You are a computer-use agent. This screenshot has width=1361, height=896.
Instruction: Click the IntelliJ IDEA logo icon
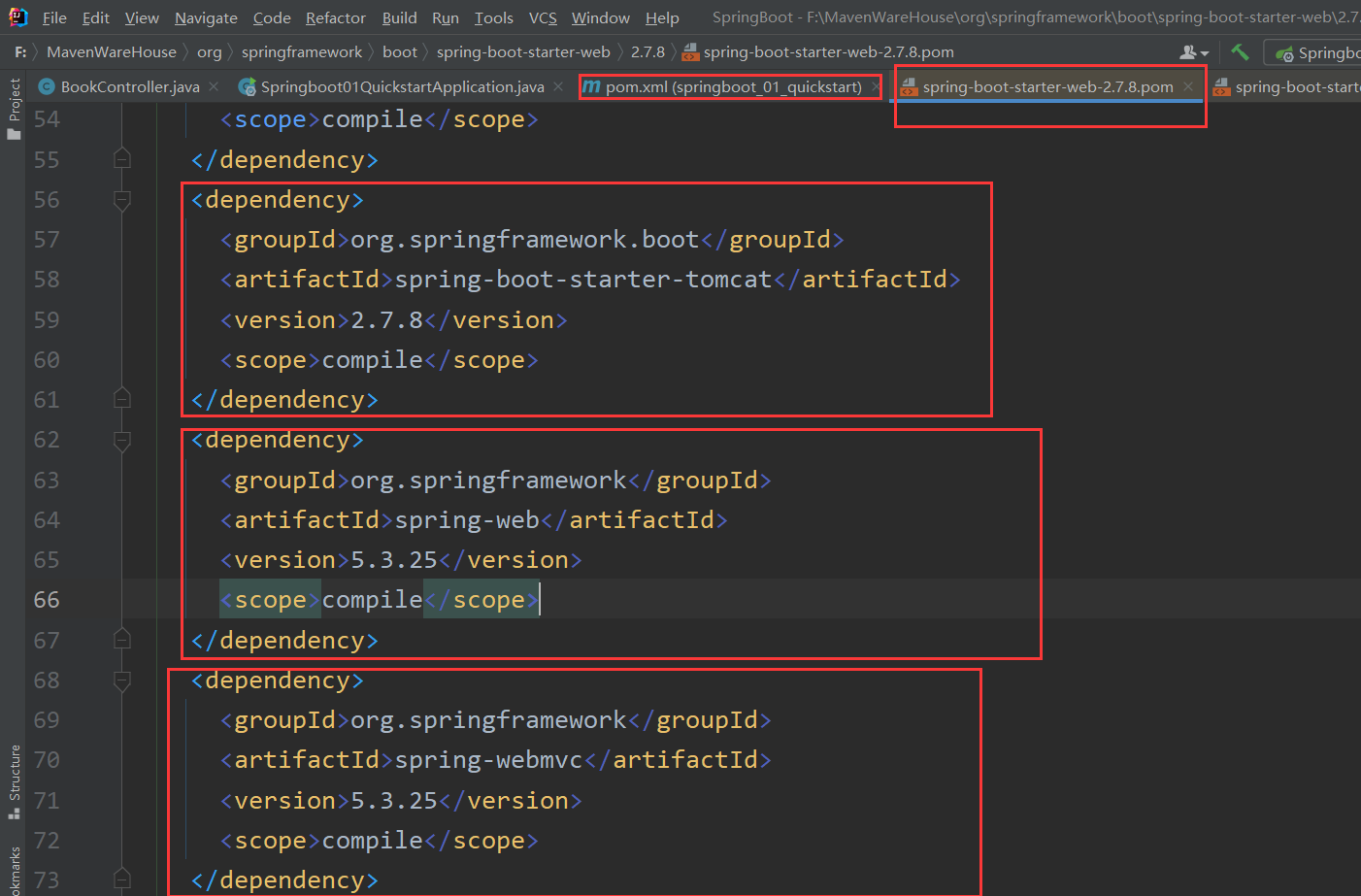coord(17,17)
